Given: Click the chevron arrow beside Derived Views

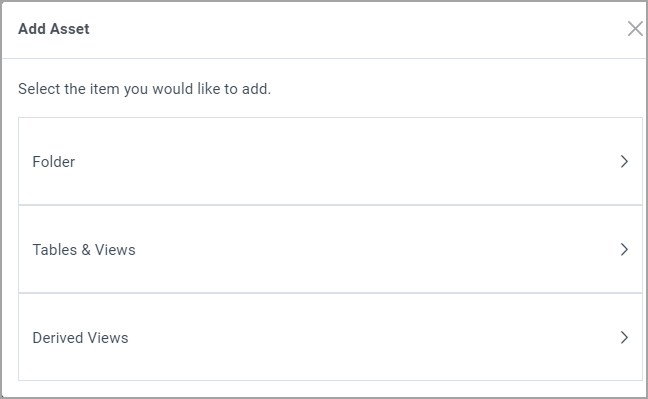Looking at the screenshot, I should click(624, 337).
